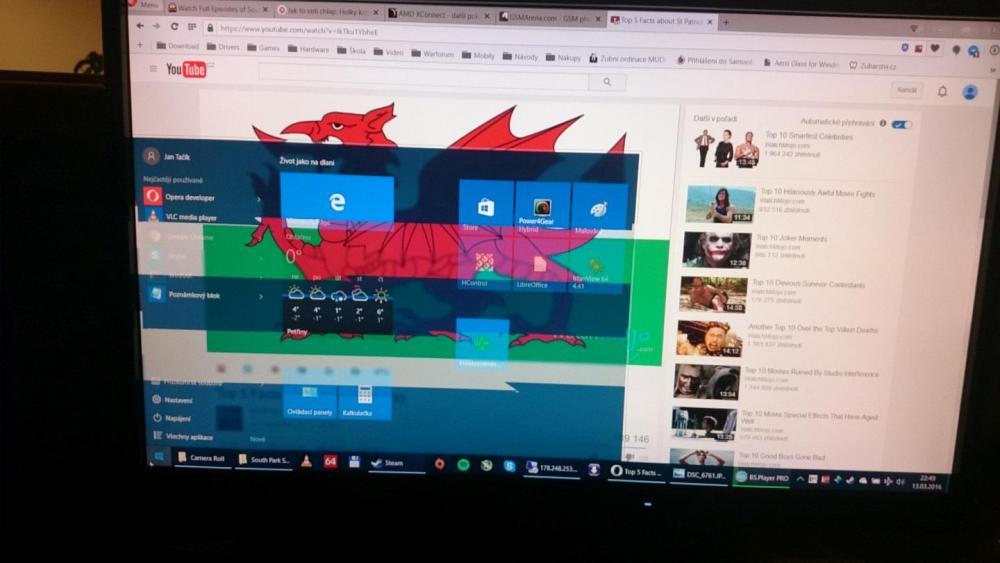Open the YouTube hamburger guide menu
The image size is (1000, 563).
(153, 68)
